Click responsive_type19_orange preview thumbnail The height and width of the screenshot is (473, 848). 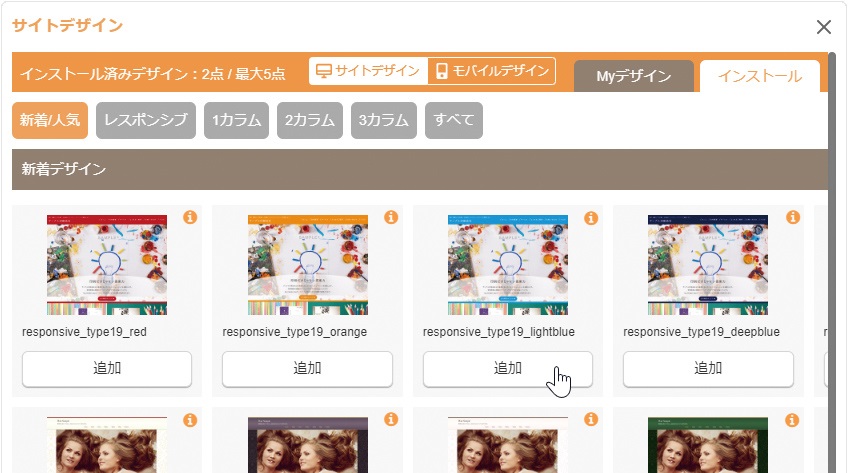307,264
